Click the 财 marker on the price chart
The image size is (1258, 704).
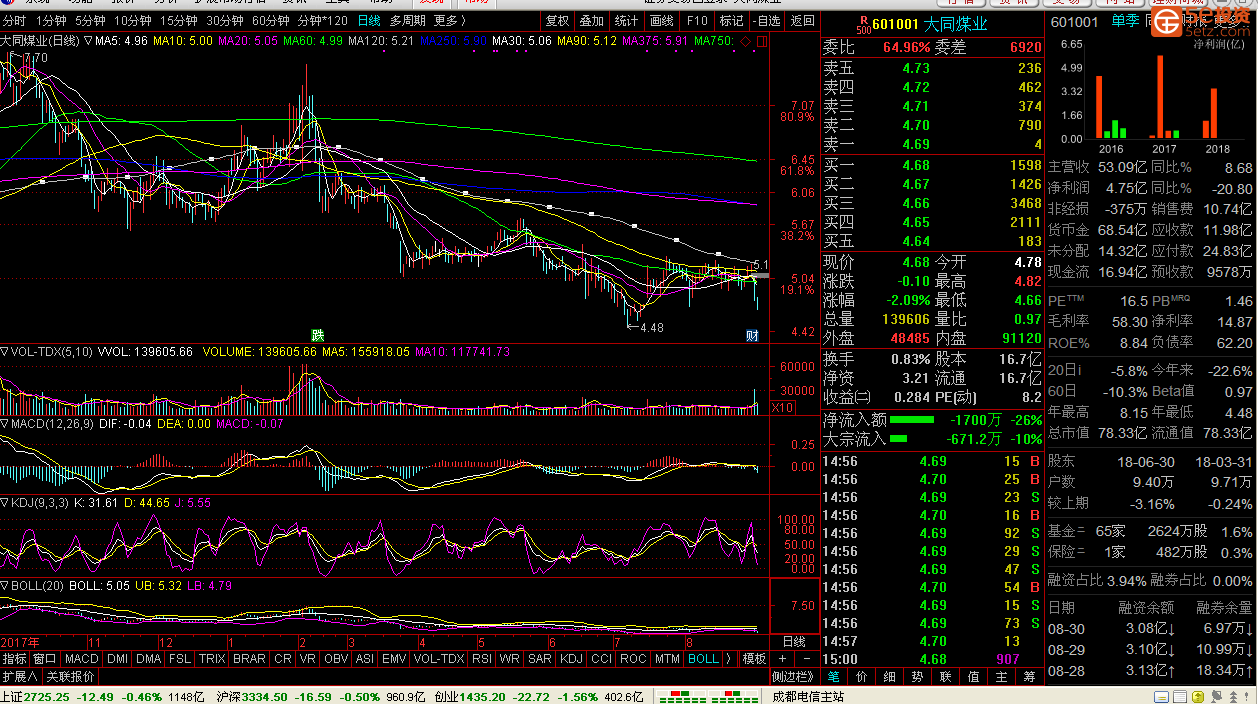click(x=752, y=336)
